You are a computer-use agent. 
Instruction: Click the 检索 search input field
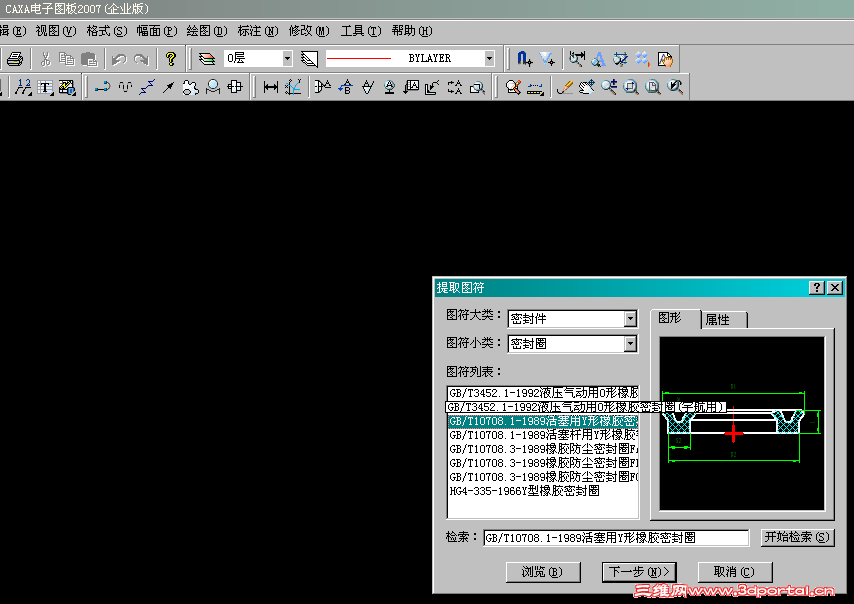(616, 538)
